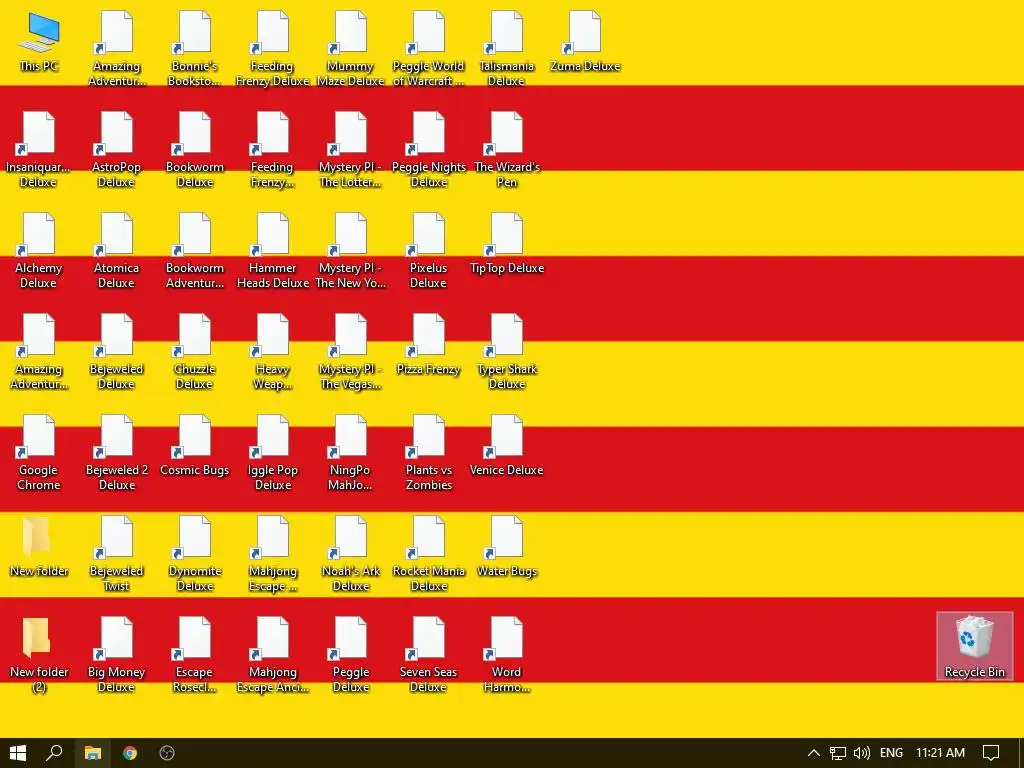Open the Windows Start menu
Viewport: 1024px width, 768px height.
[x=18, y=753]
